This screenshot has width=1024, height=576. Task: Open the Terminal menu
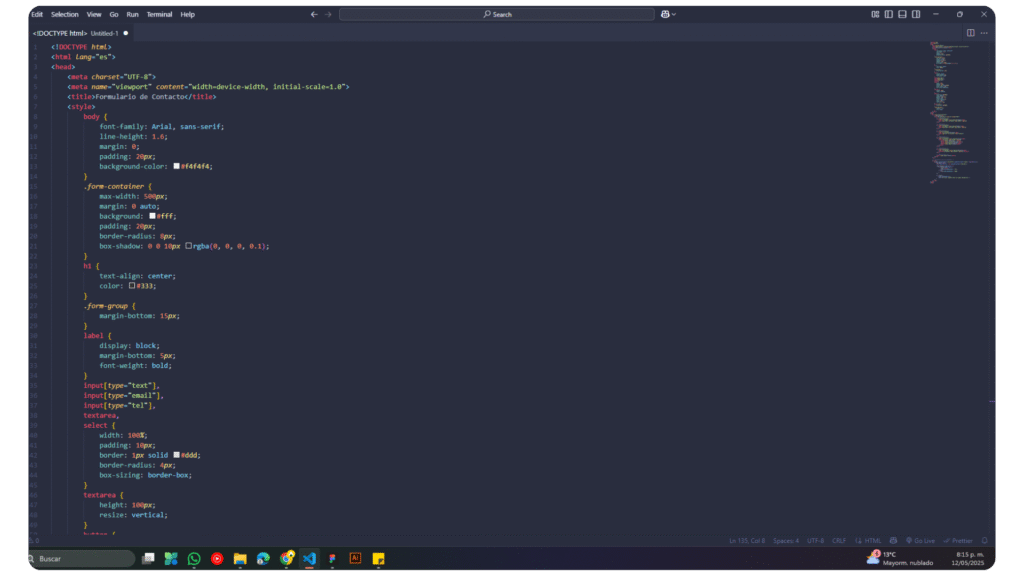pyautogui.click(x=159, y=14)
